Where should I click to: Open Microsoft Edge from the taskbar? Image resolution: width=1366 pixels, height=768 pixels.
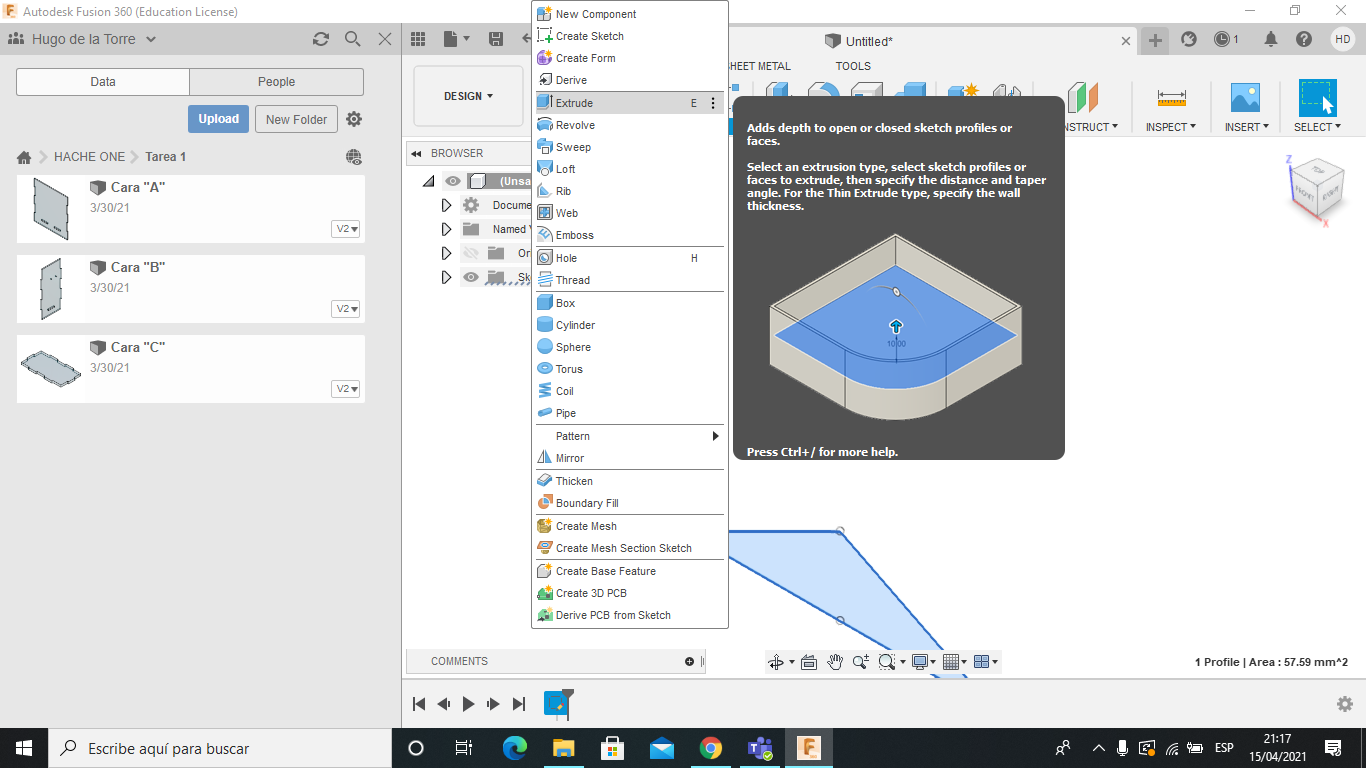[x=515, y=748]
